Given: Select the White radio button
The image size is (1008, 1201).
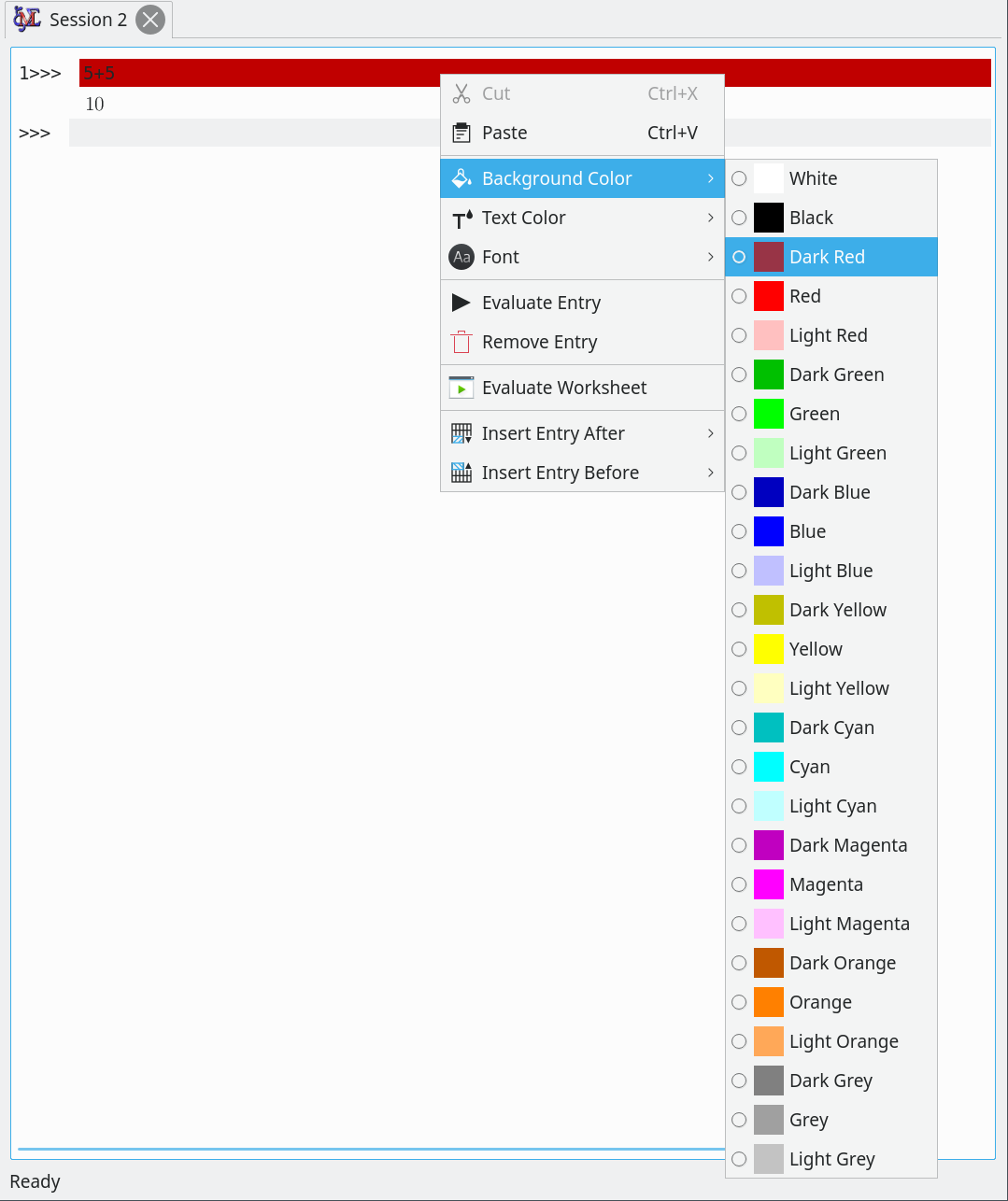Looking at the screenshot, I should [x=739, y=178].
